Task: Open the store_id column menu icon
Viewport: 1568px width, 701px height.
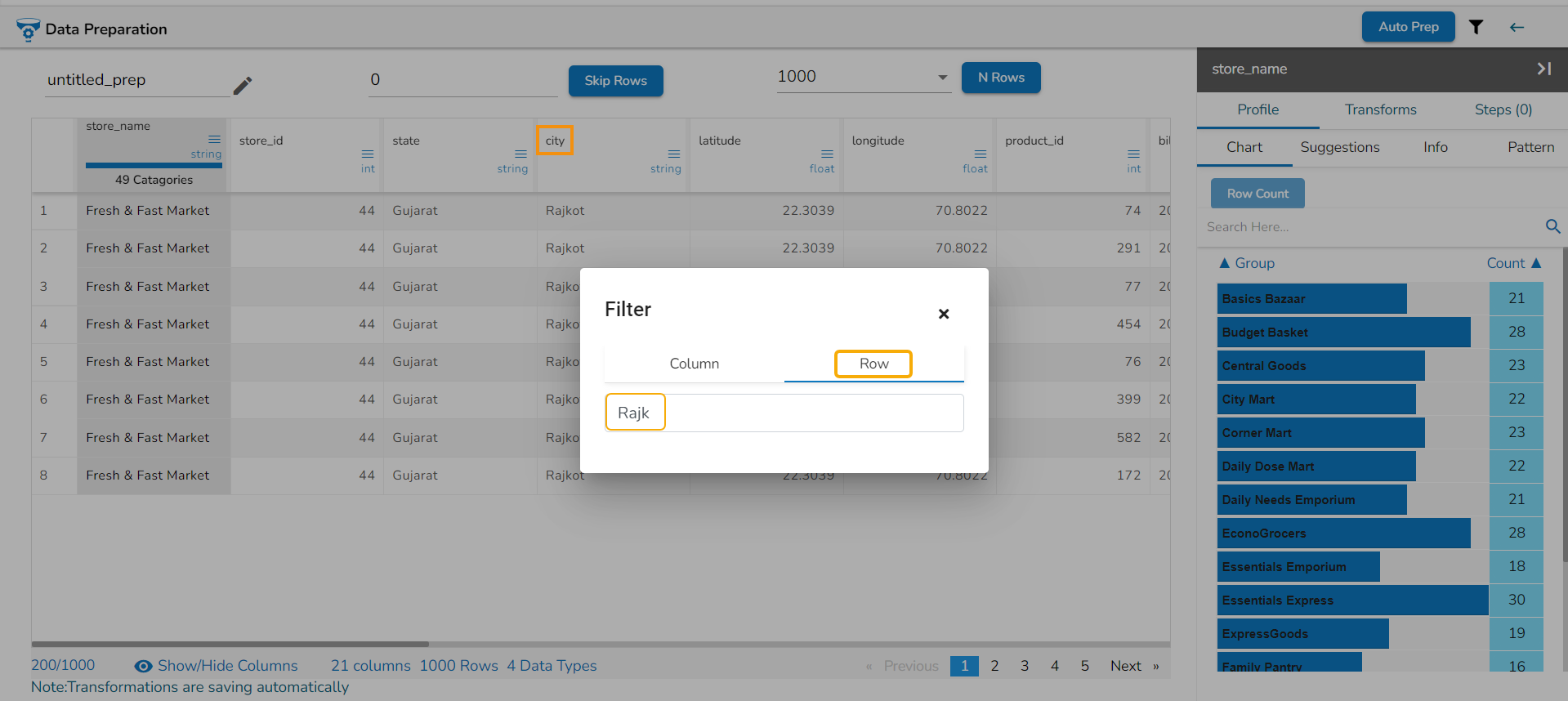Action: tap(368, 154)
